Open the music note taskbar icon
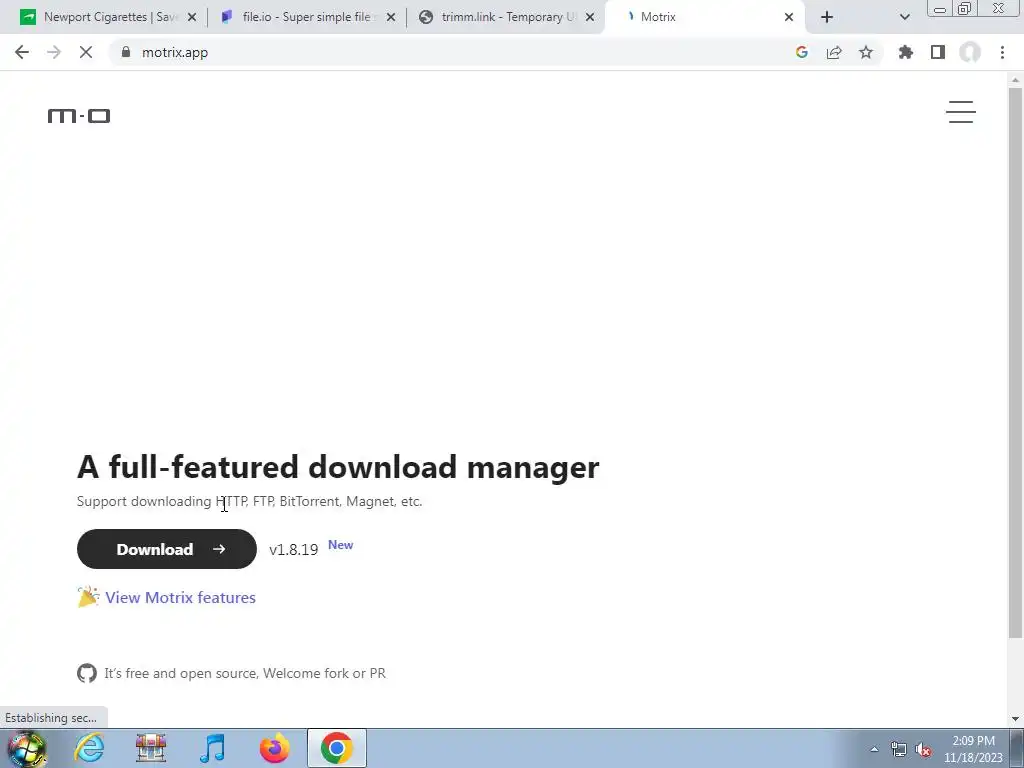The image size is (1024, 768). click(212, 748)
